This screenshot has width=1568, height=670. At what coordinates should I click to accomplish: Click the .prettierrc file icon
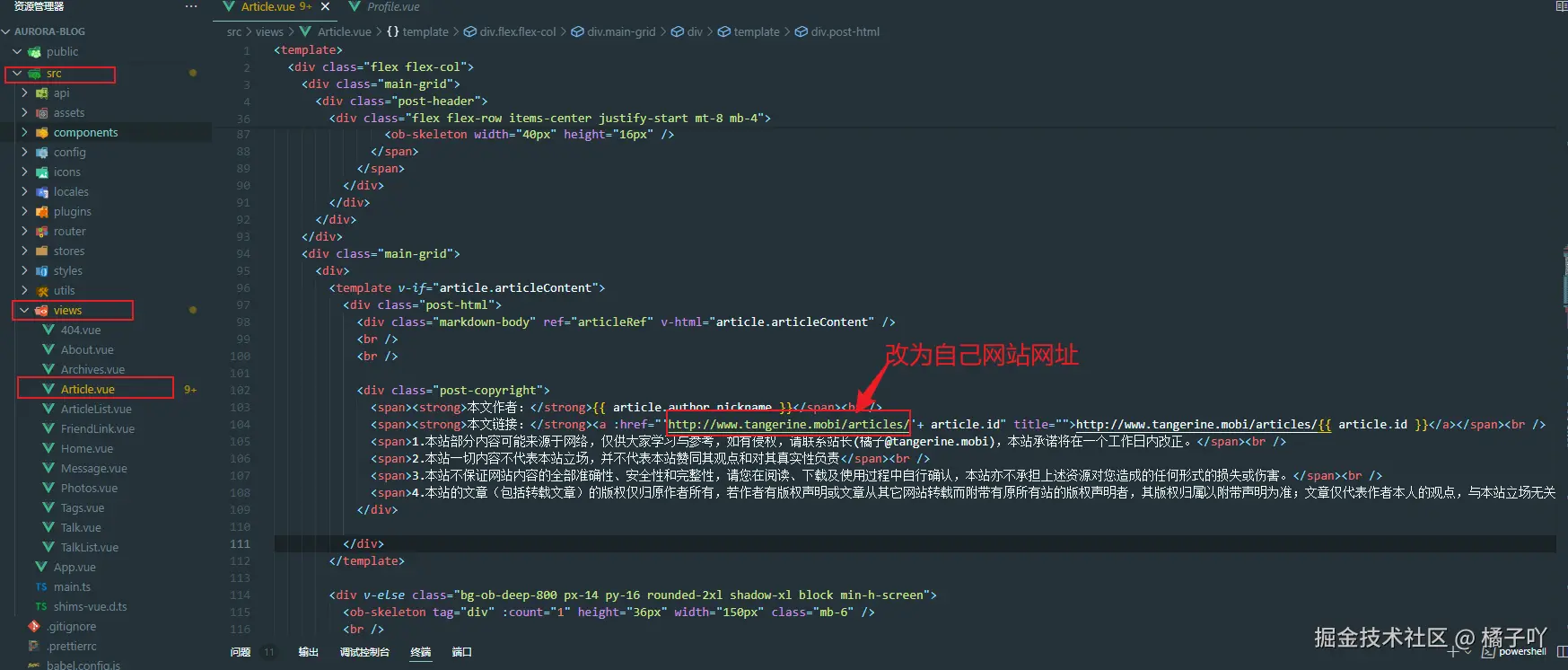click(35, 646)
